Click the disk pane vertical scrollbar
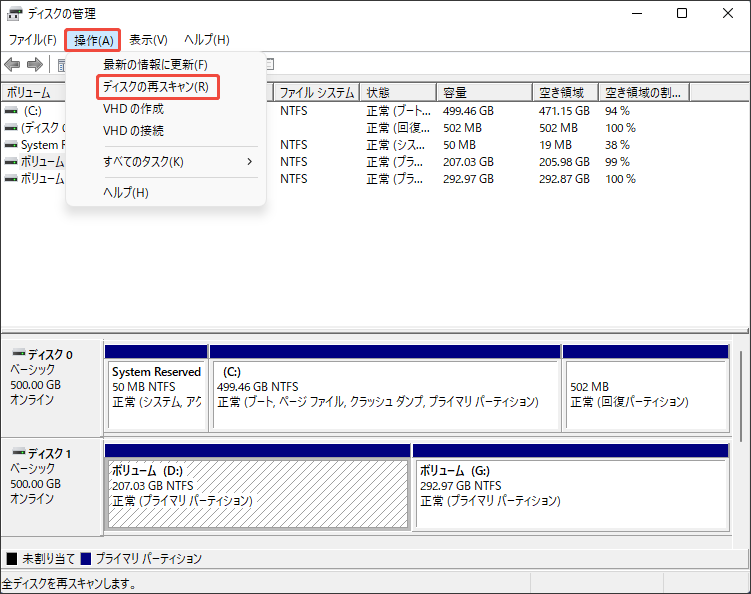Image resolution: width=751 pixels, height=594 pixels. tap(741, 397)
